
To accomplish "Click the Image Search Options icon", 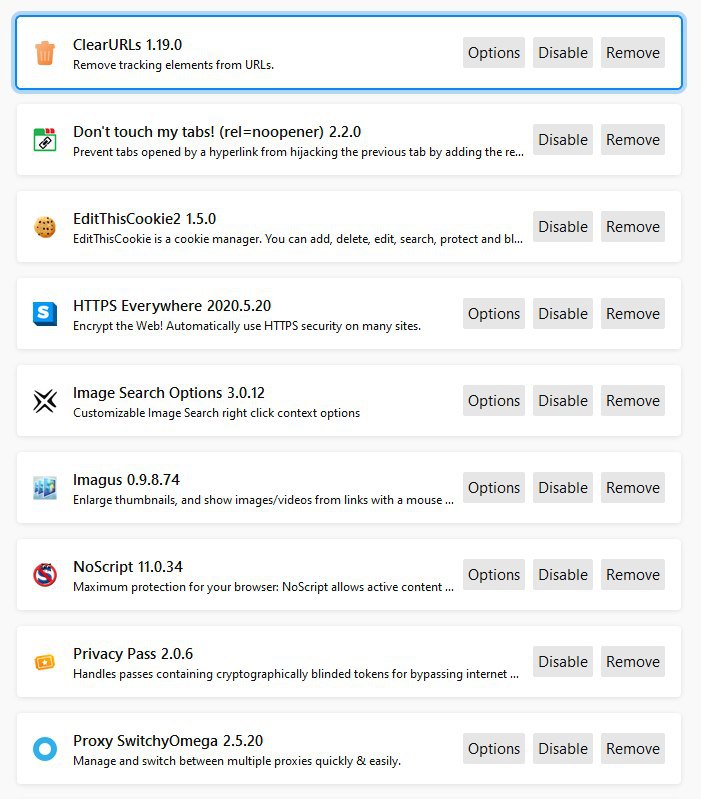I will point(45,401).
